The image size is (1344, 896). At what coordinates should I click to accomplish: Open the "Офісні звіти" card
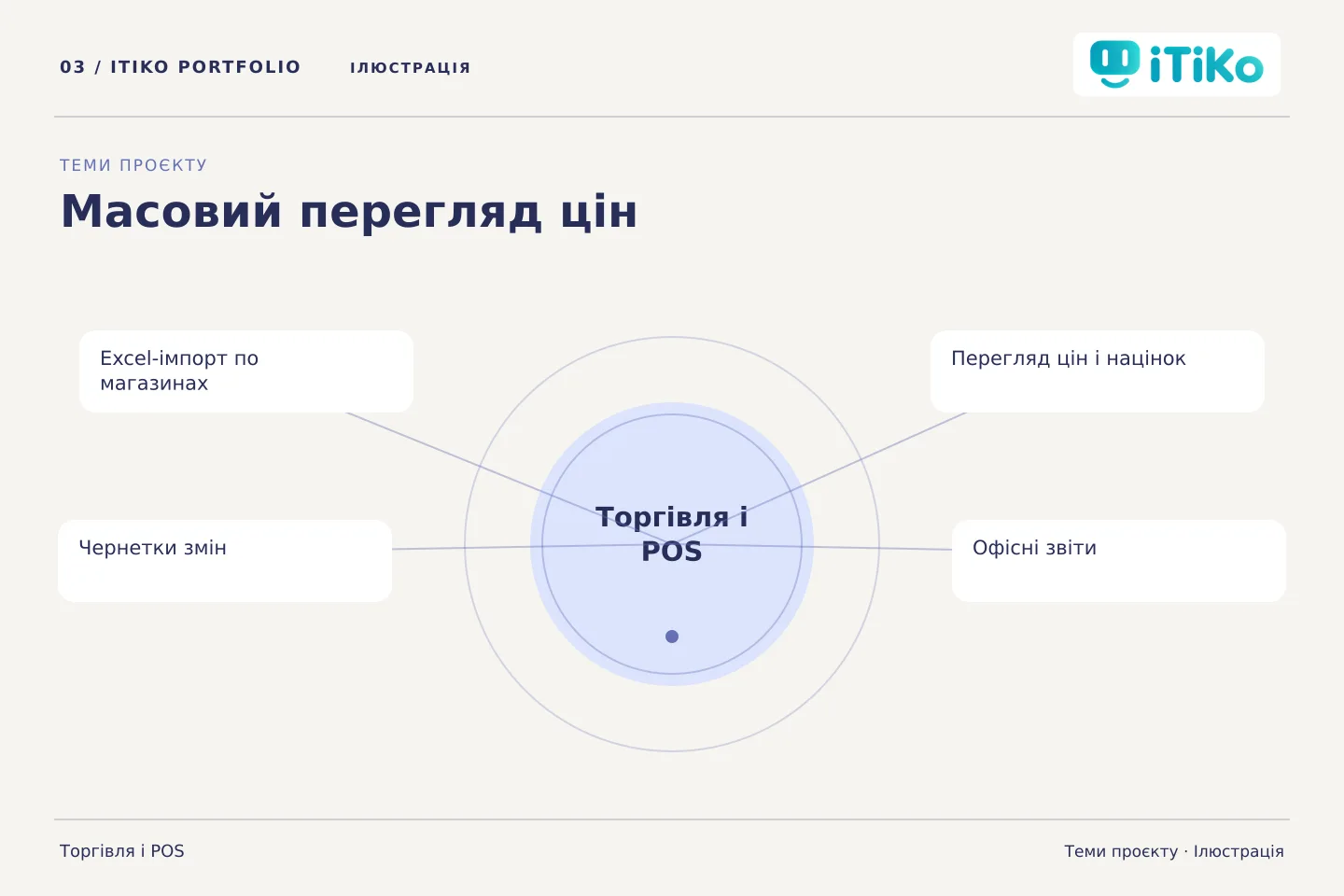pyautogui.click(x=1119, y=561)
